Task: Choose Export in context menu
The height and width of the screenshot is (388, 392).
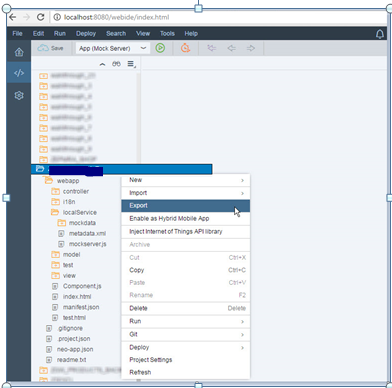Action: 186,206
